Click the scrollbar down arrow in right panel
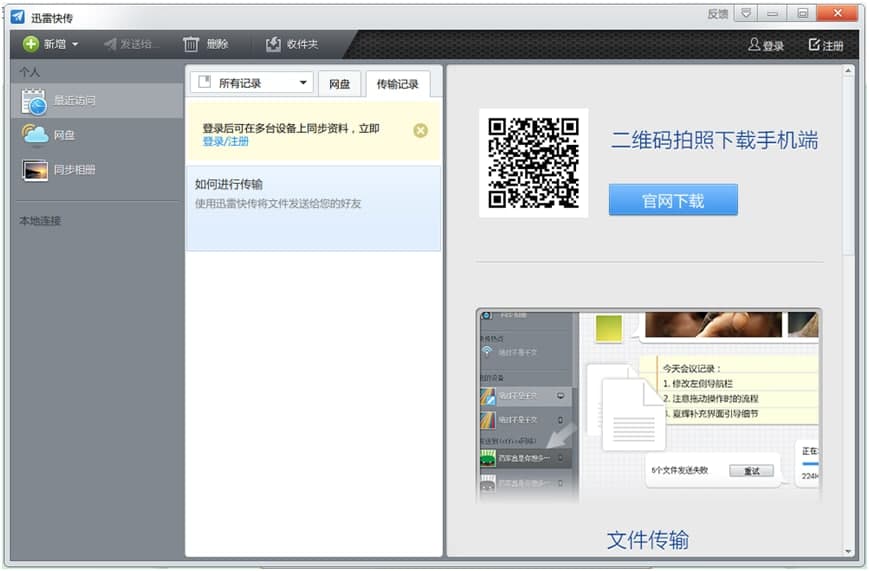 (848, 551)
